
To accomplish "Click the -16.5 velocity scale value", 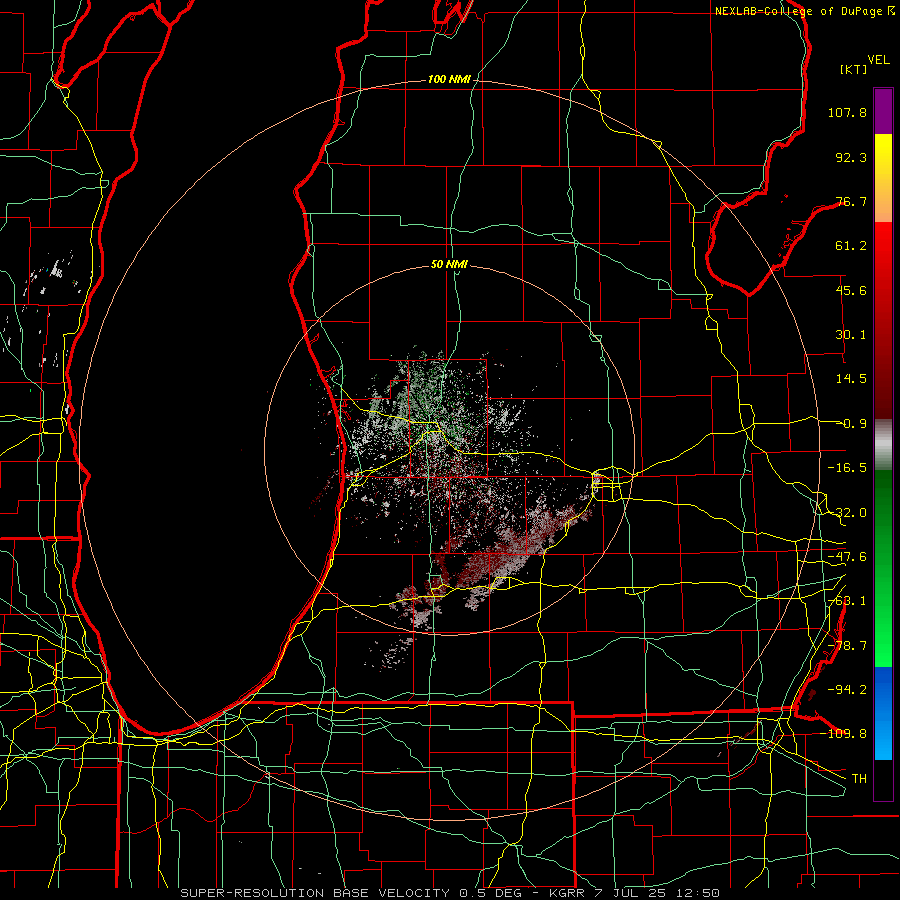I will coord(847,468).
